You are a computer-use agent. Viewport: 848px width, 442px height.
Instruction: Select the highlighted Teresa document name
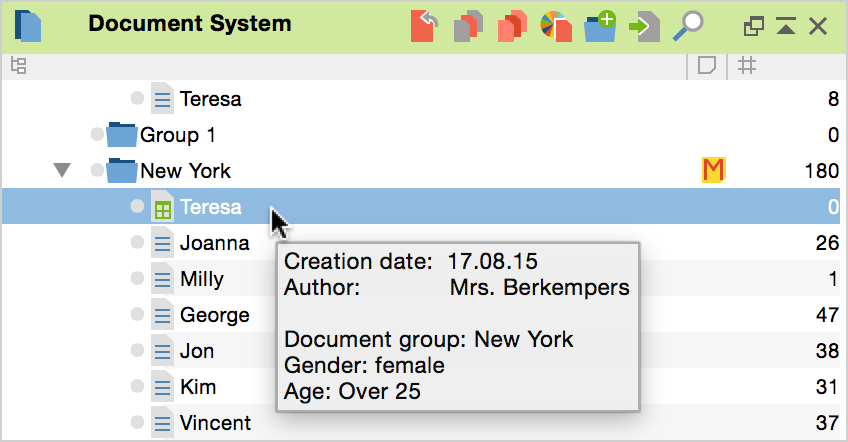210,207
